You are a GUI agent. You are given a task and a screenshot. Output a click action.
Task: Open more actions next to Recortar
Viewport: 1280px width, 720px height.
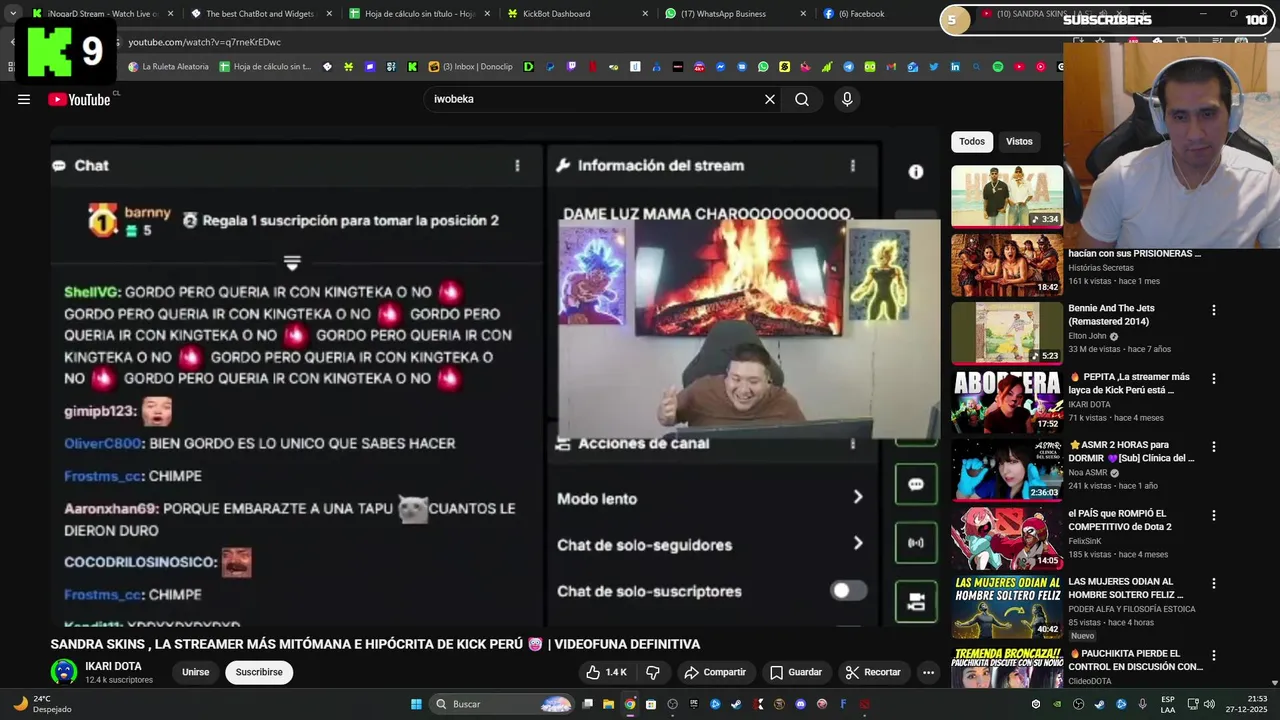point(928,672)
